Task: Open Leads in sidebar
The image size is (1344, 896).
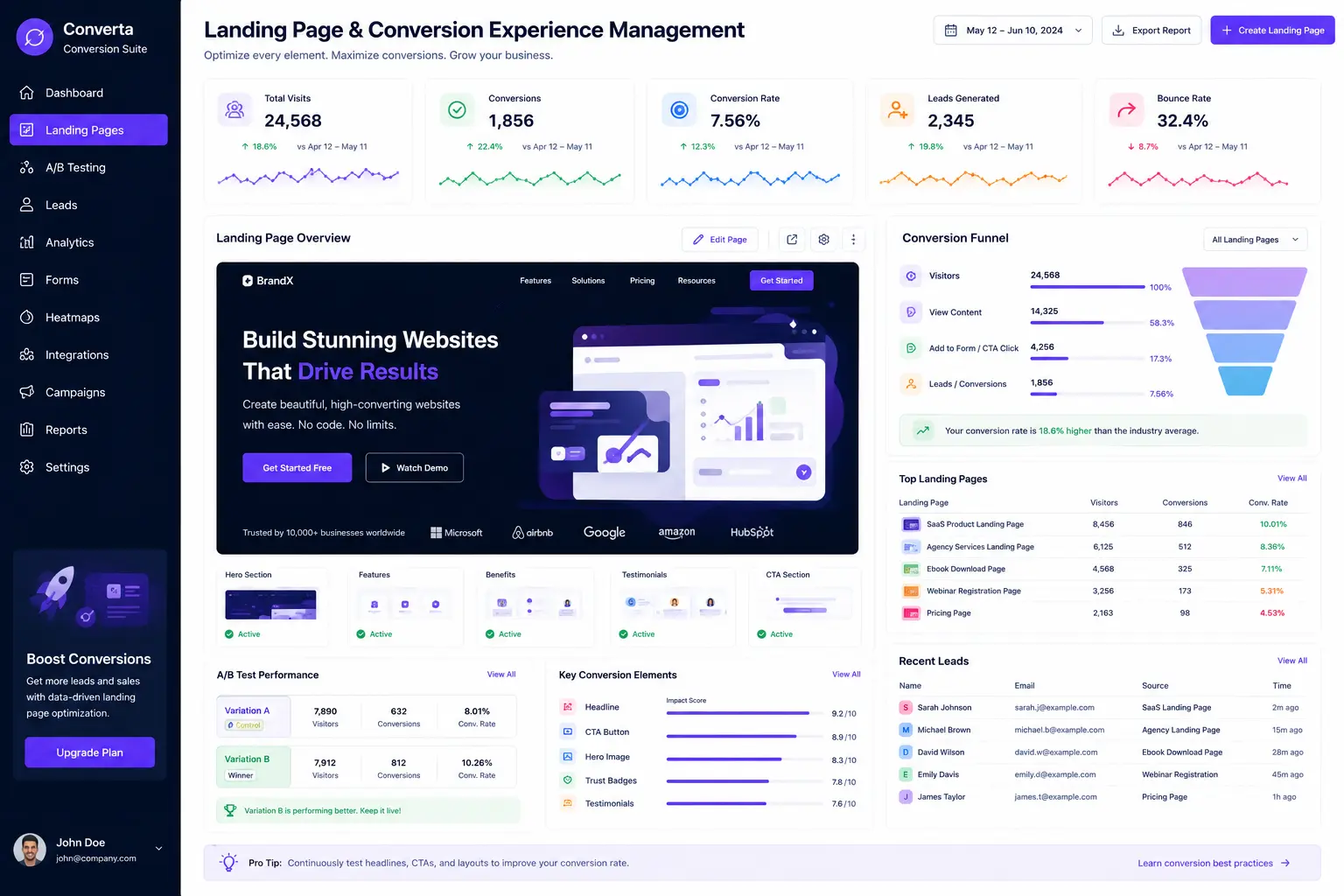Action: tap(88, 205)
